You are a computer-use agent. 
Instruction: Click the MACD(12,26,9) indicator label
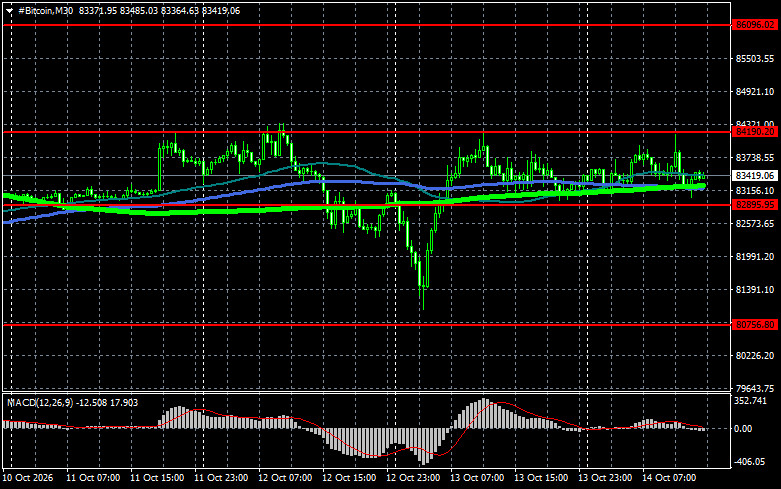[41, 402]
